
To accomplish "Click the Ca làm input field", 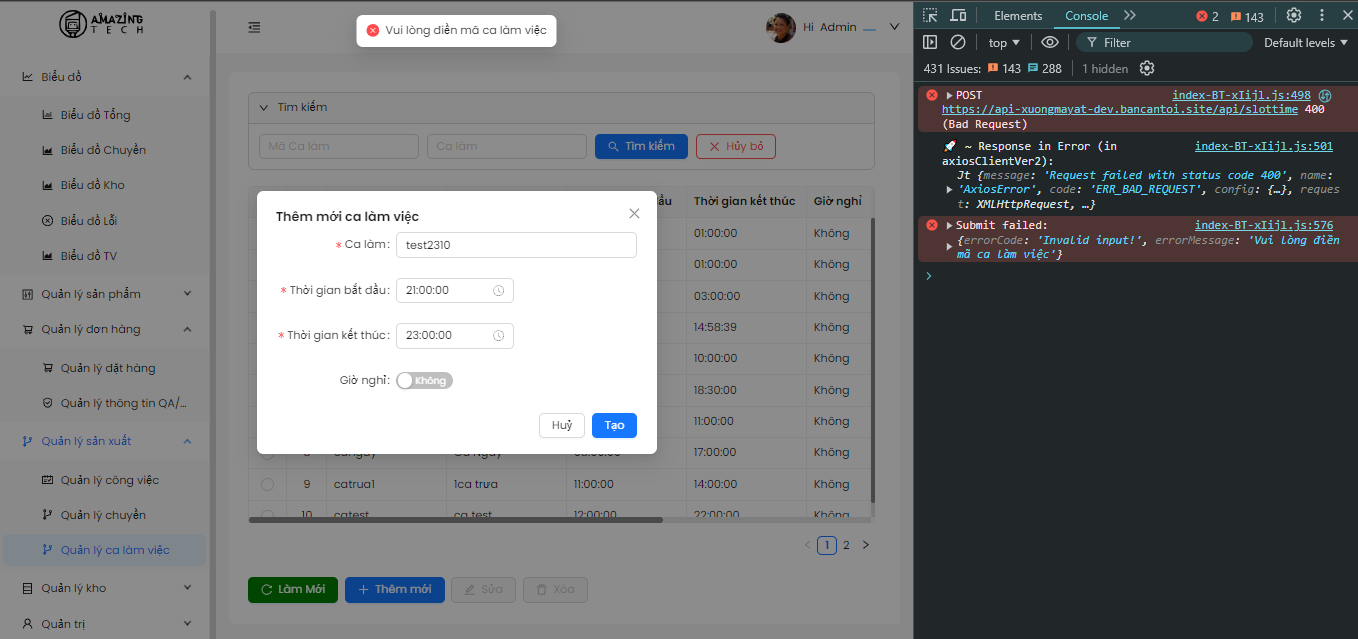I will (516, 245).
